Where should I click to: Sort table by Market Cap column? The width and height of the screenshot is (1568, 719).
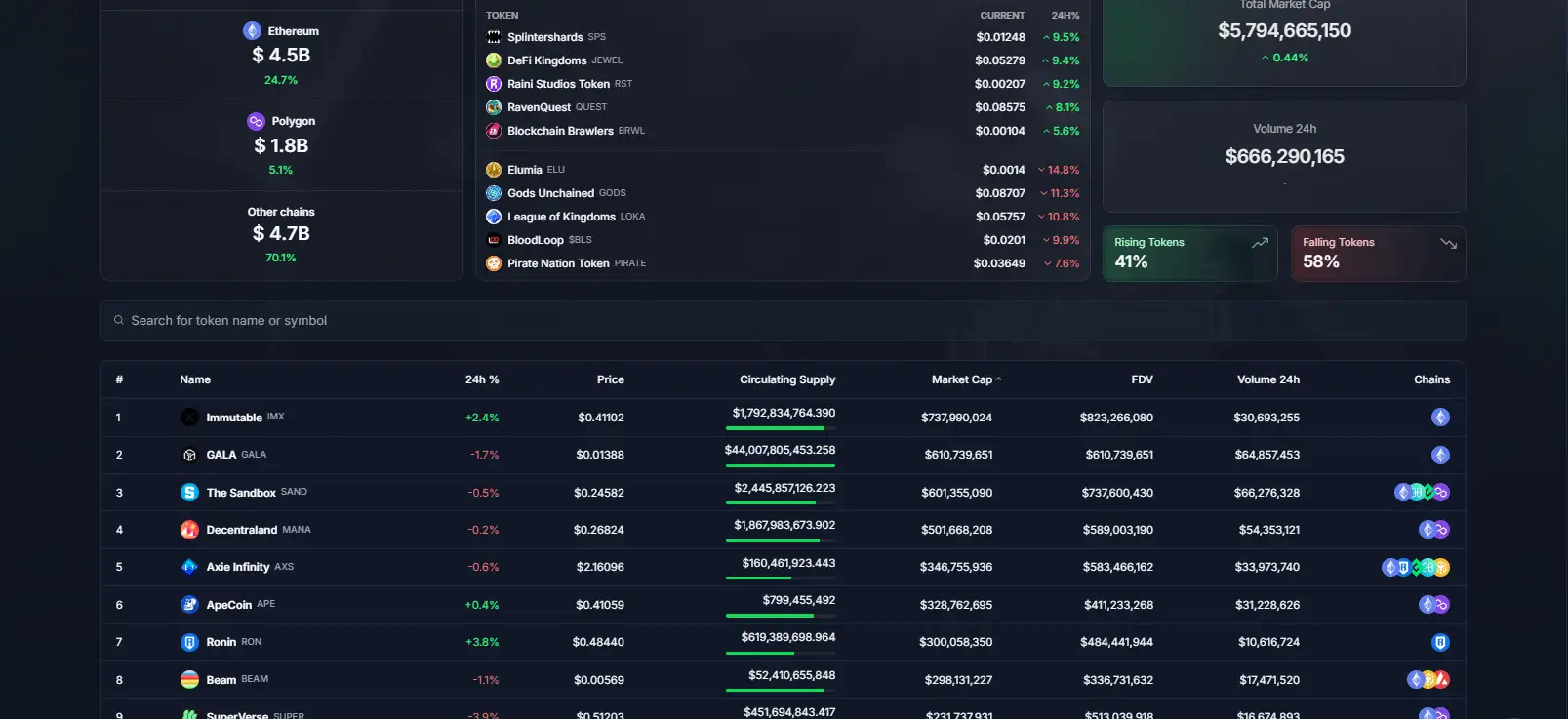[961, 379]
